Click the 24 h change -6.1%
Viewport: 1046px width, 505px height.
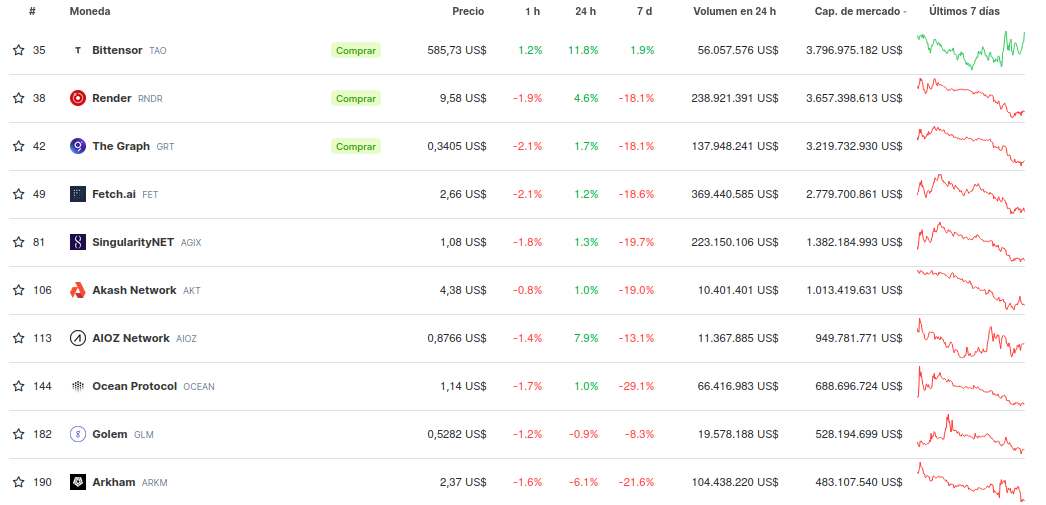(584, 482)
